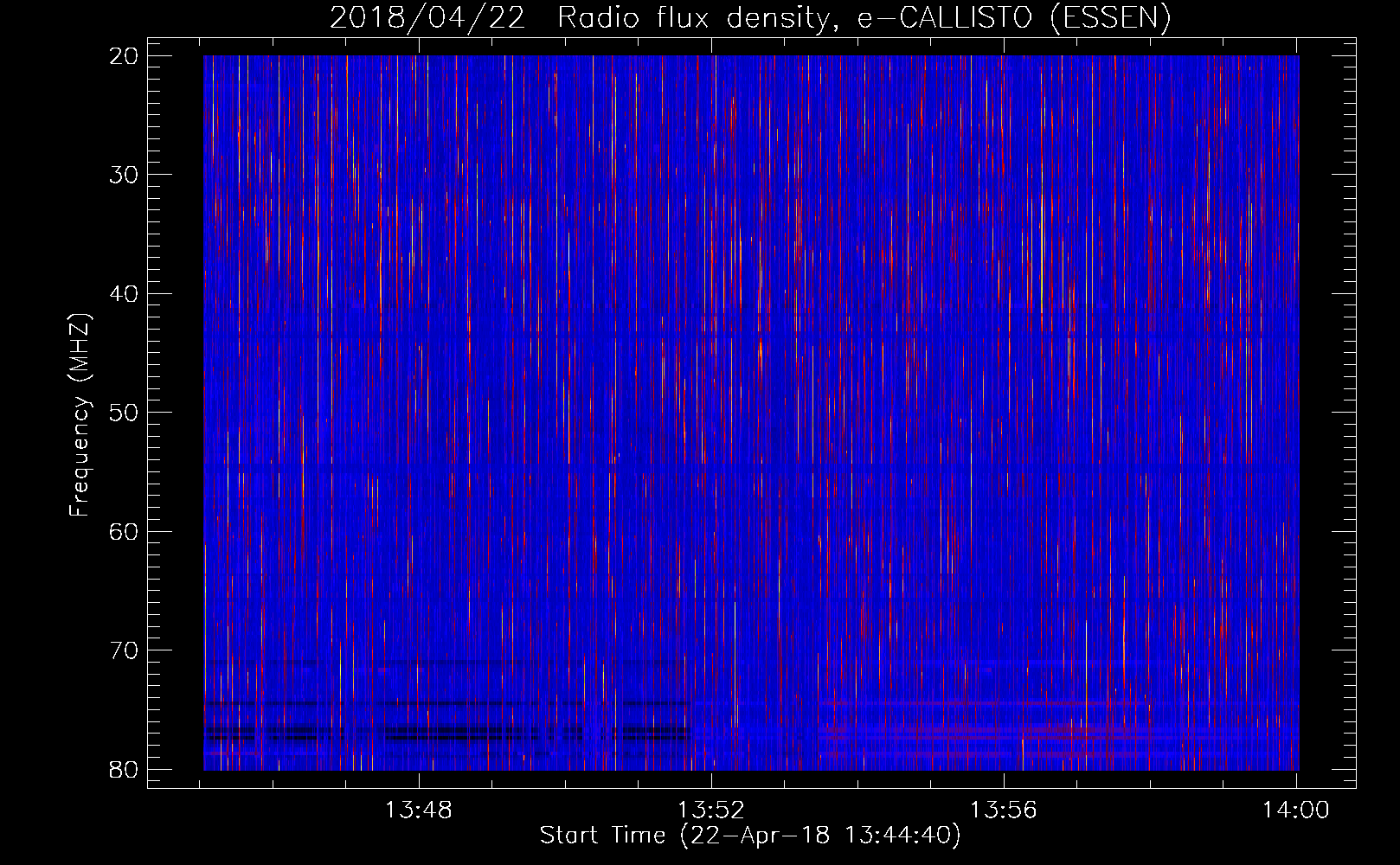Select the 50 frequency tick label
Image resolution: width=1400 pixels, height=865 pixels.
(124, 413)
